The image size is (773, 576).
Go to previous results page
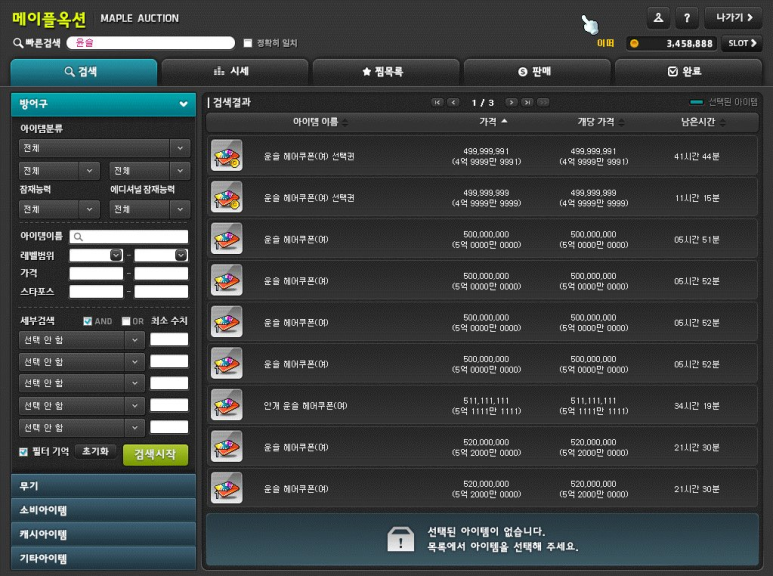pyautogui.click(x=453, y=102)
